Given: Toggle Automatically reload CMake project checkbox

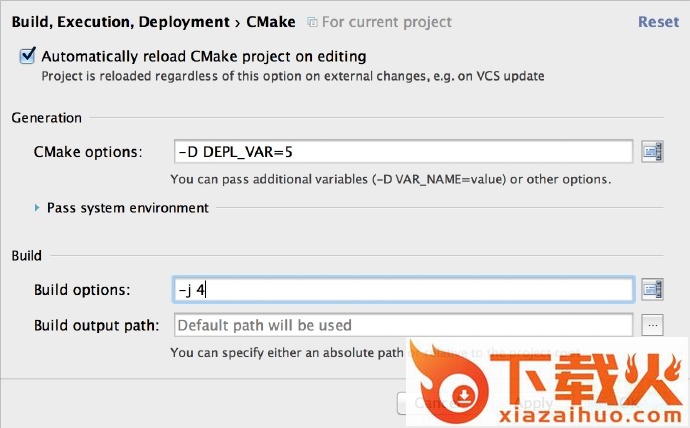Looking at the screenshot, I should 28,57.
